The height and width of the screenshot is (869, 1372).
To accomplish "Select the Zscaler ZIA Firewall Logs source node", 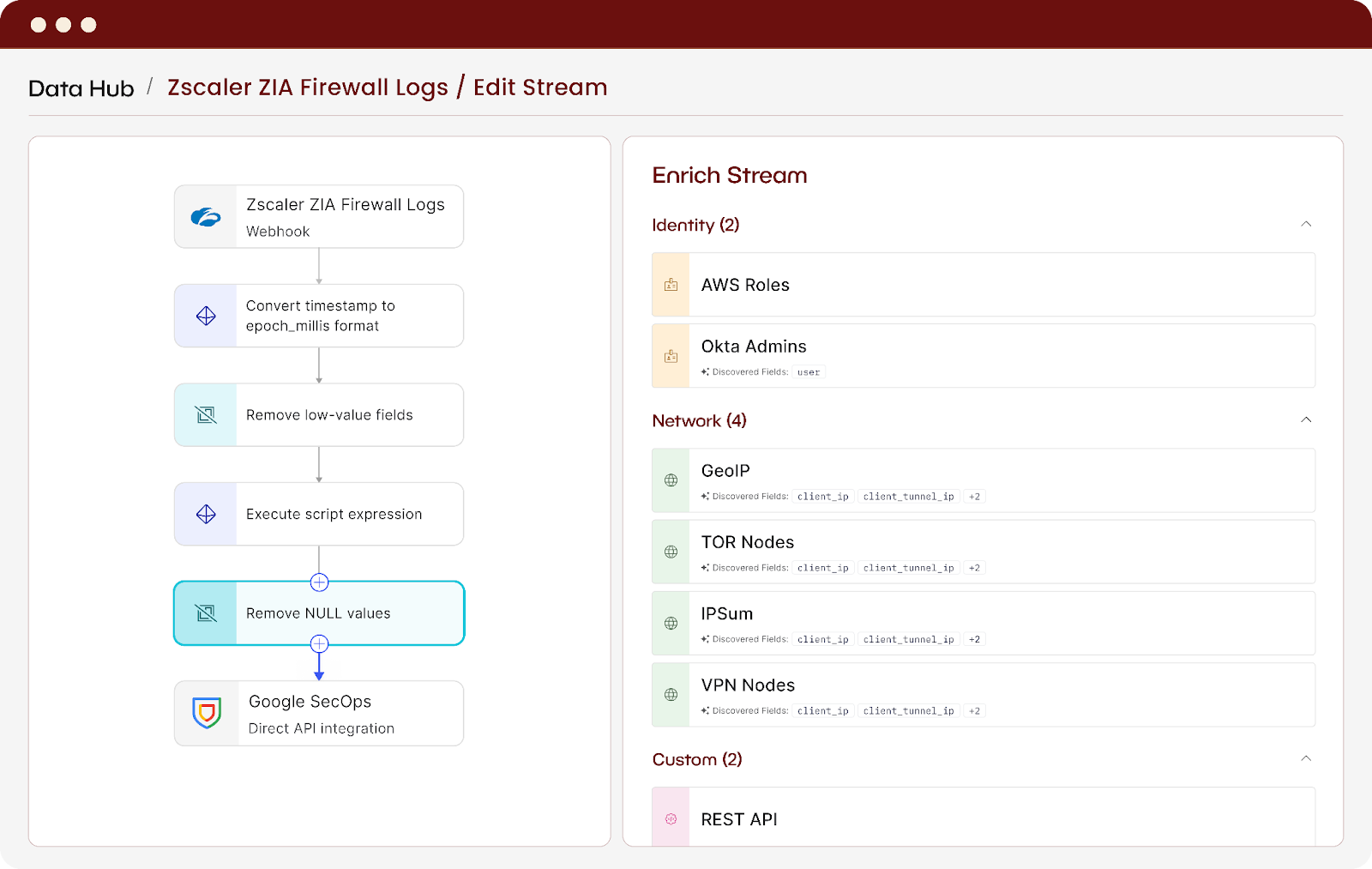I will [x=319, y=217].
